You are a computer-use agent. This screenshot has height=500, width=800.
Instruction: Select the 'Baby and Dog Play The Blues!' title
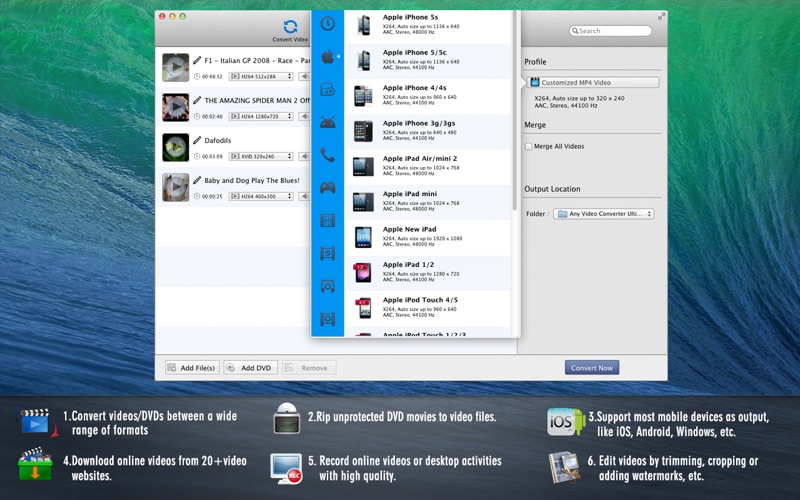(x=252, y=180)
